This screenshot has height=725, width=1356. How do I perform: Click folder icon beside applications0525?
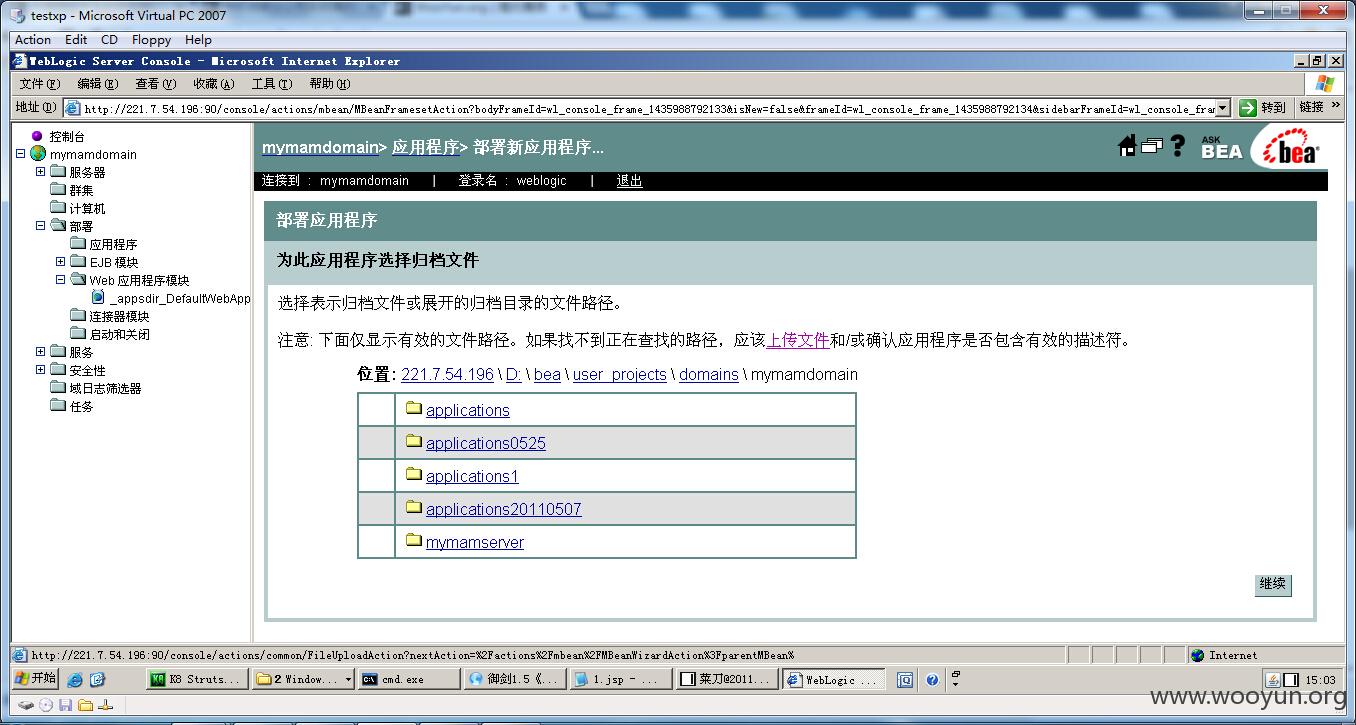(414, 441)
